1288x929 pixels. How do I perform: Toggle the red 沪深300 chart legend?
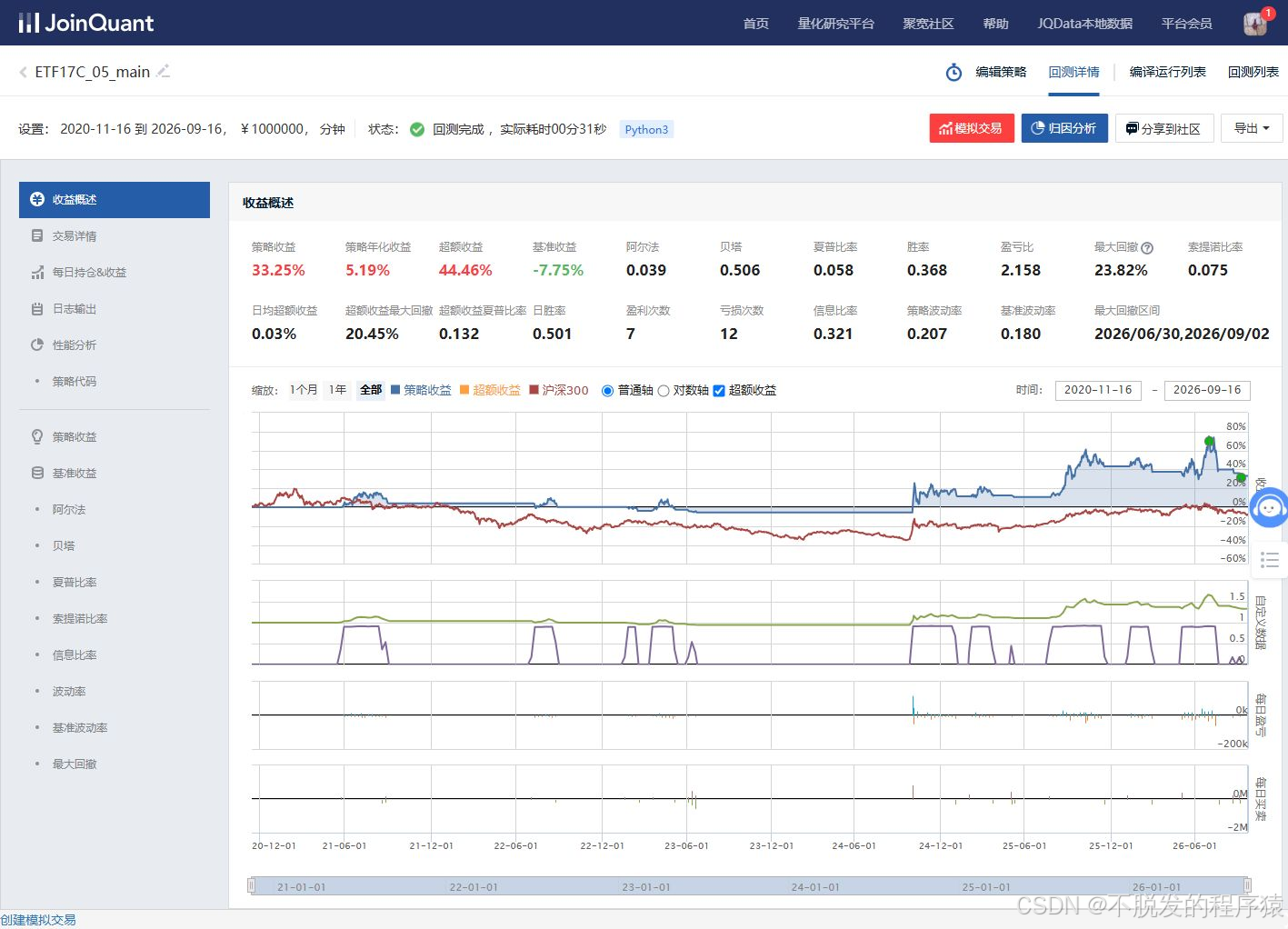pos(559,390)
